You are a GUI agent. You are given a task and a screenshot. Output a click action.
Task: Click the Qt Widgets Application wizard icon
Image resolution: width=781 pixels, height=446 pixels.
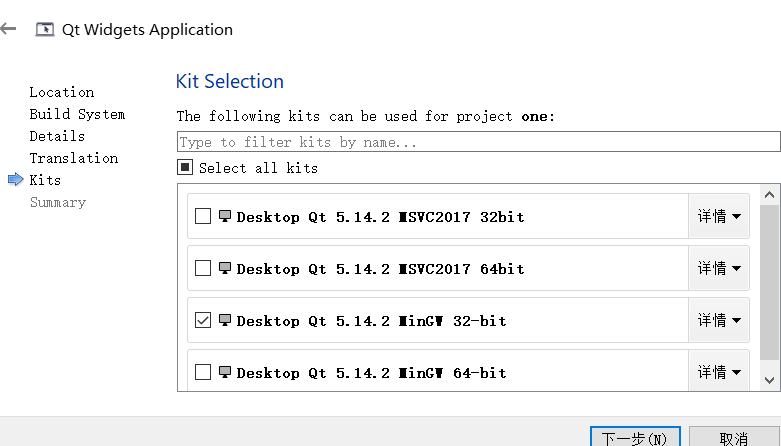click(x=44, y=29)
